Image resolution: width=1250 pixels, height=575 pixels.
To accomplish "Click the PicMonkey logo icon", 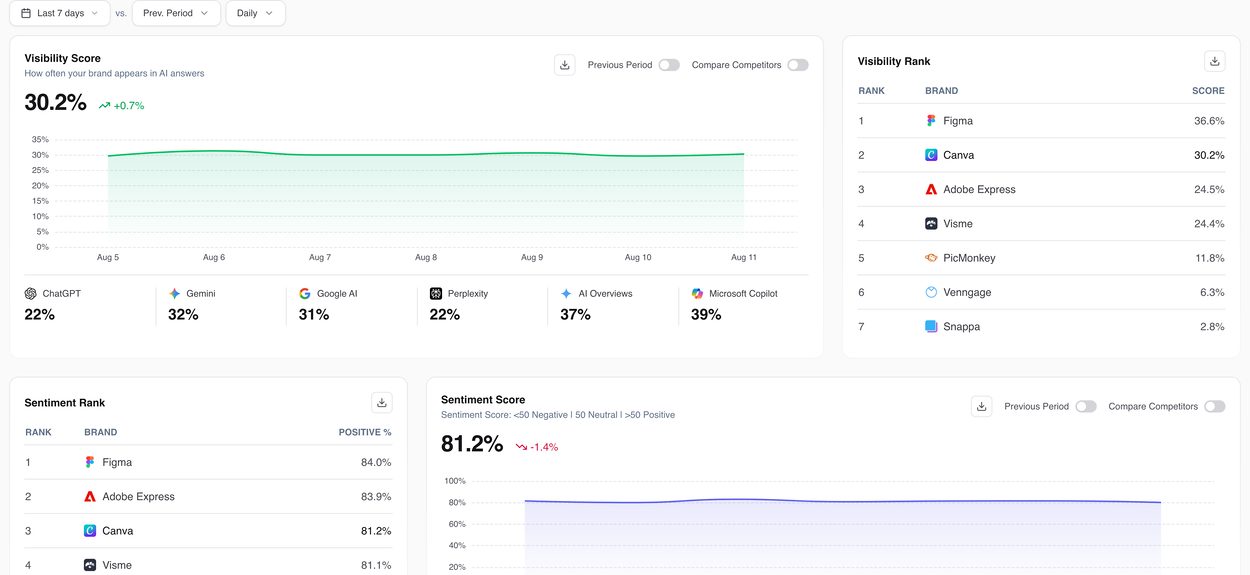I will tap(931, 258).
